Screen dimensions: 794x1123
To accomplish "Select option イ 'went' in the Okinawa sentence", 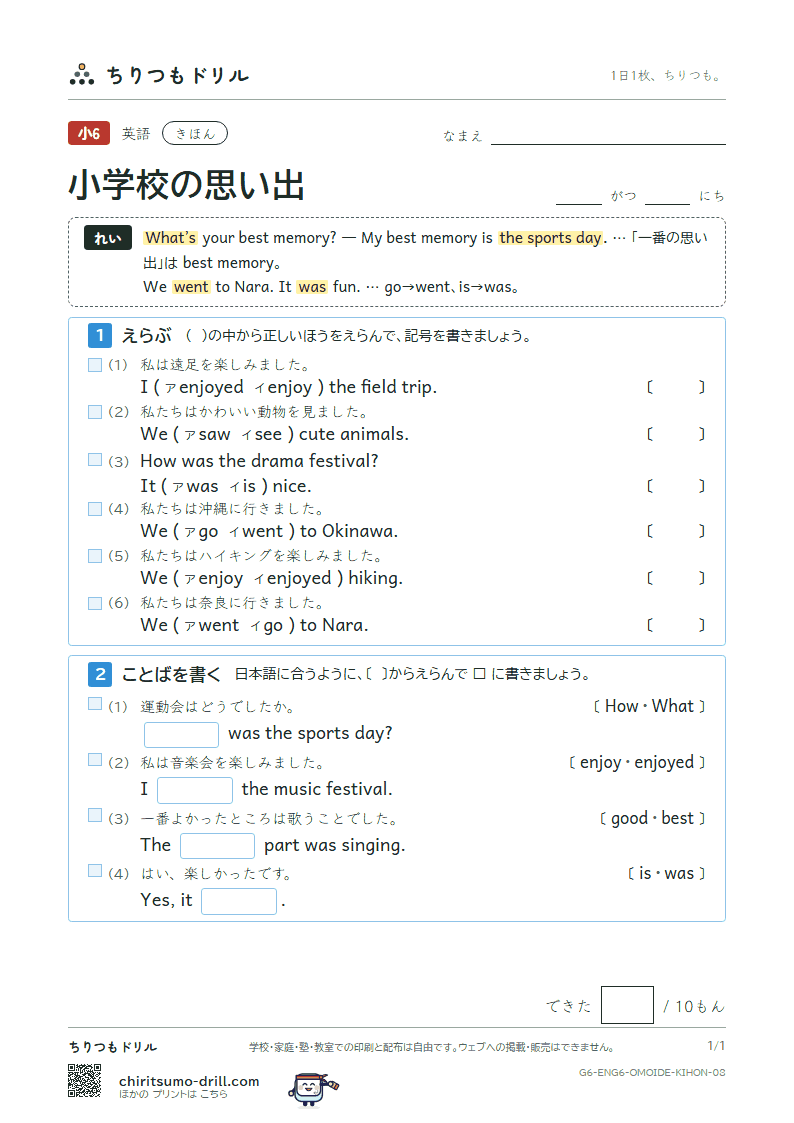I will click(256, 531).
